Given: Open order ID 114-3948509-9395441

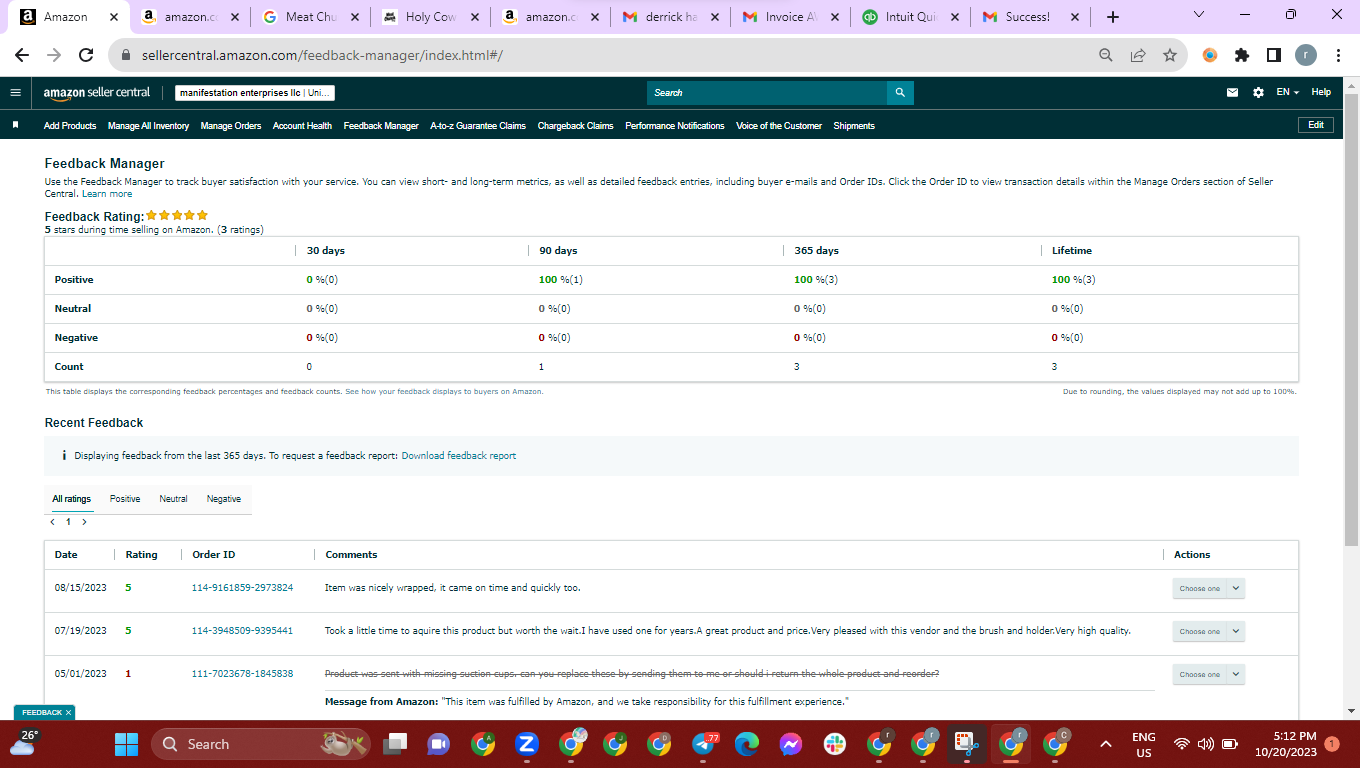Looking at the screenshot, I should pyautogui.click(x=242, y=631).
